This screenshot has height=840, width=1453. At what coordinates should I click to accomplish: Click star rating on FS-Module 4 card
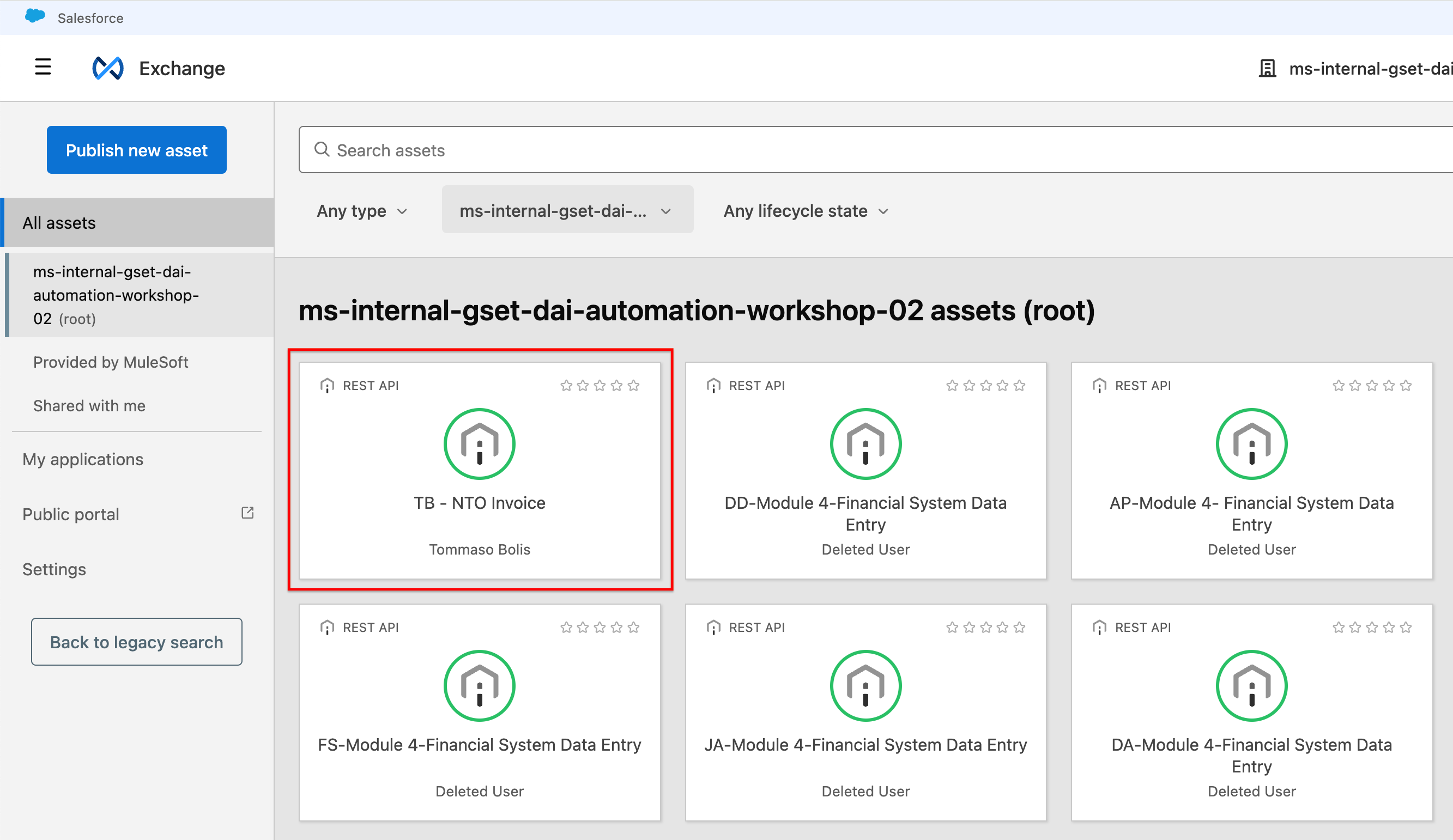[x=600, y=628]
